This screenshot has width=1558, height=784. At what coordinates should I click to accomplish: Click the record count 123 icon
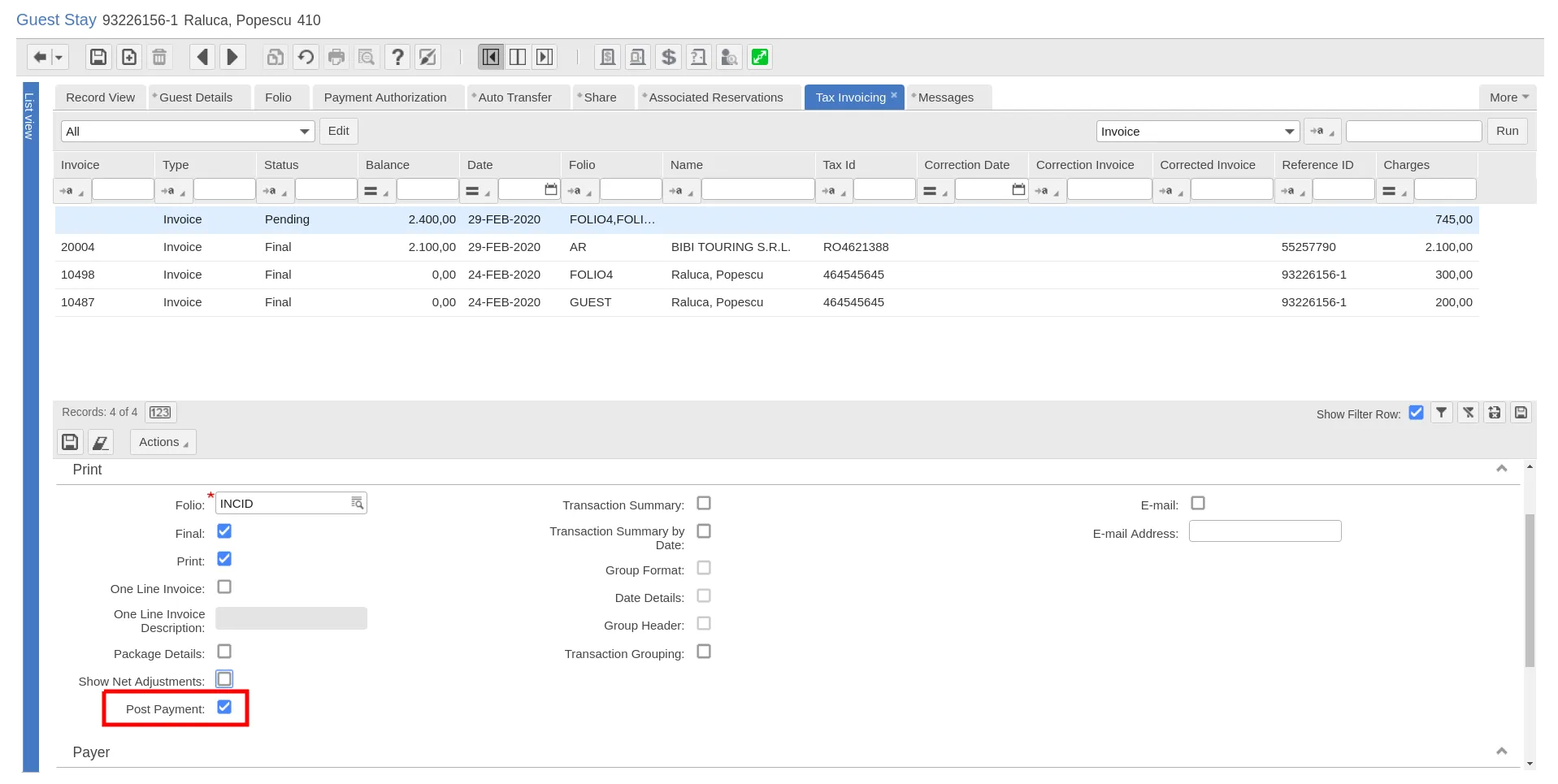coord(160,413)
